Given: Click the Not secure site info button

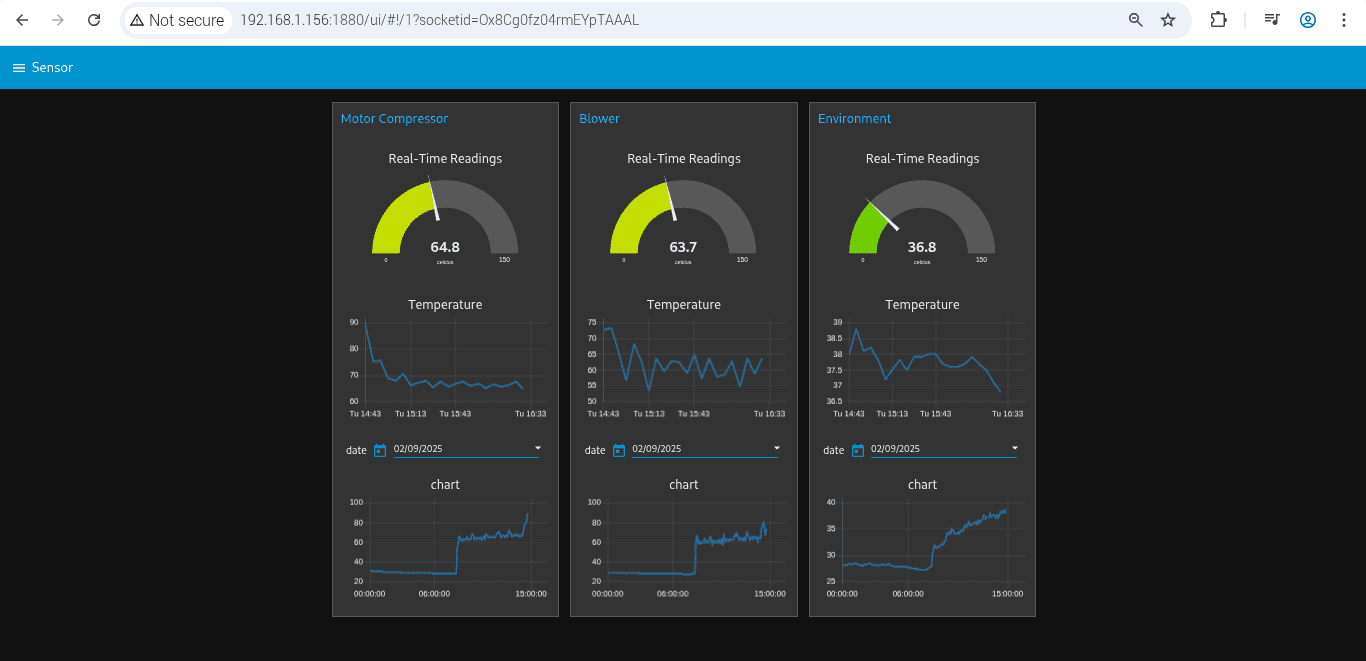Looking at the screenshot, I should click(177, 20).
